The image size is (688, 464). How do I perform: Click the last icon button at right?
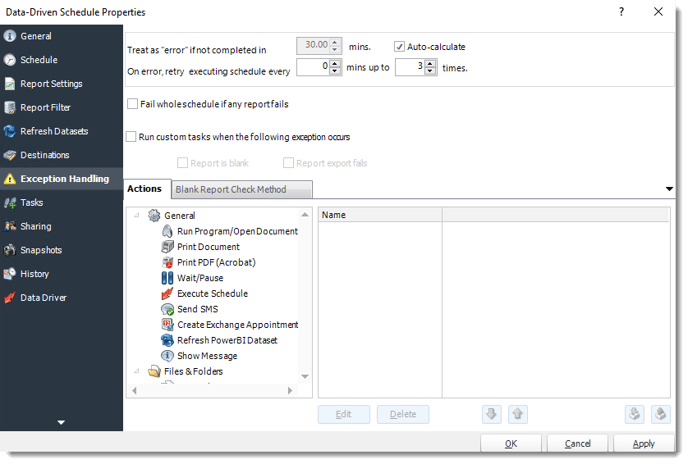coord(661,414)
